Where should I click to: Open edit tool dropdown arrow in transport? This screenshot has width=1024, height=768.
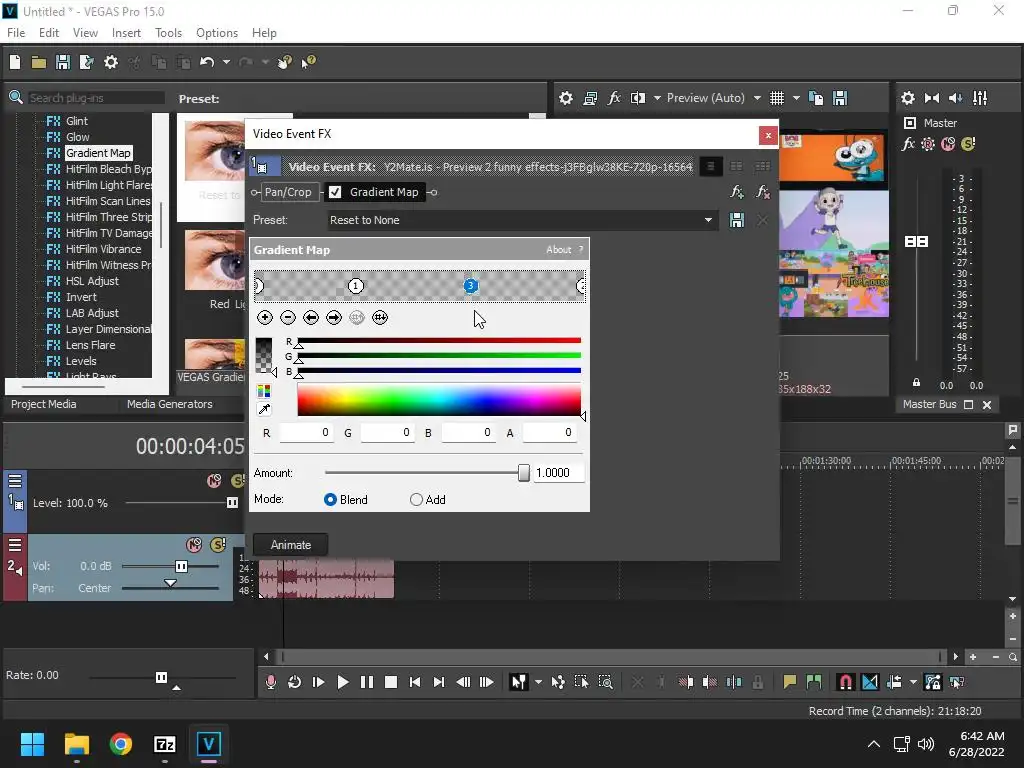click(x=538, y=682)
